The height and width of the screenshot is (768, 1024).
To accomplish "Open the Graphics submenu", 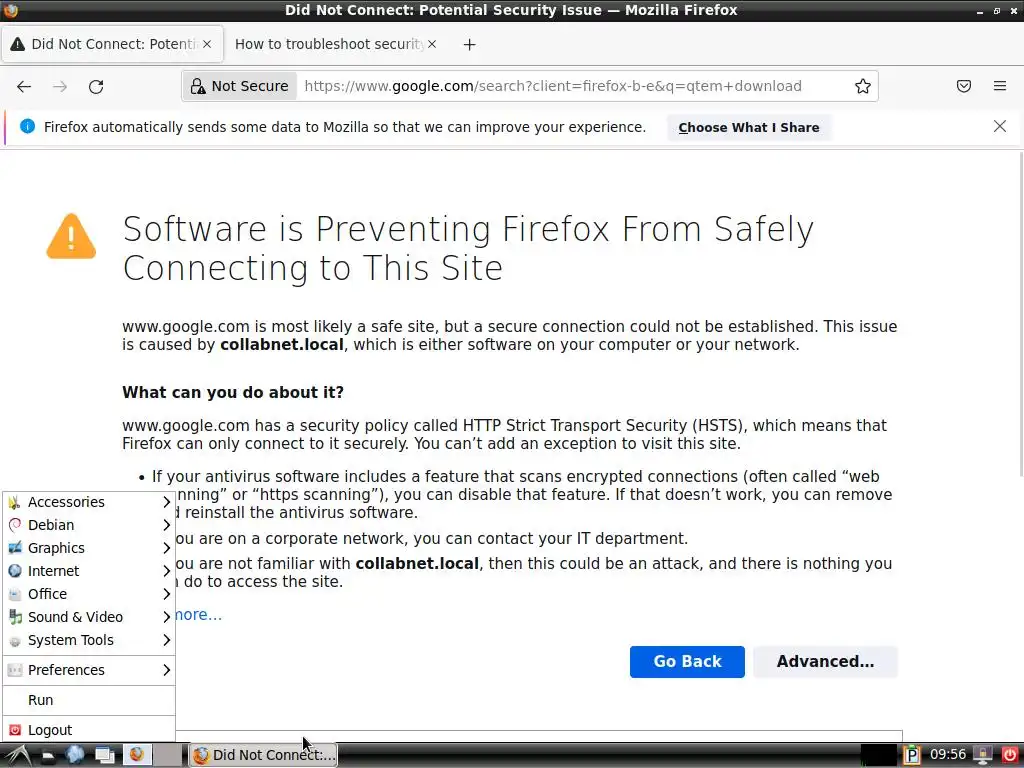I will pos(89,548).
